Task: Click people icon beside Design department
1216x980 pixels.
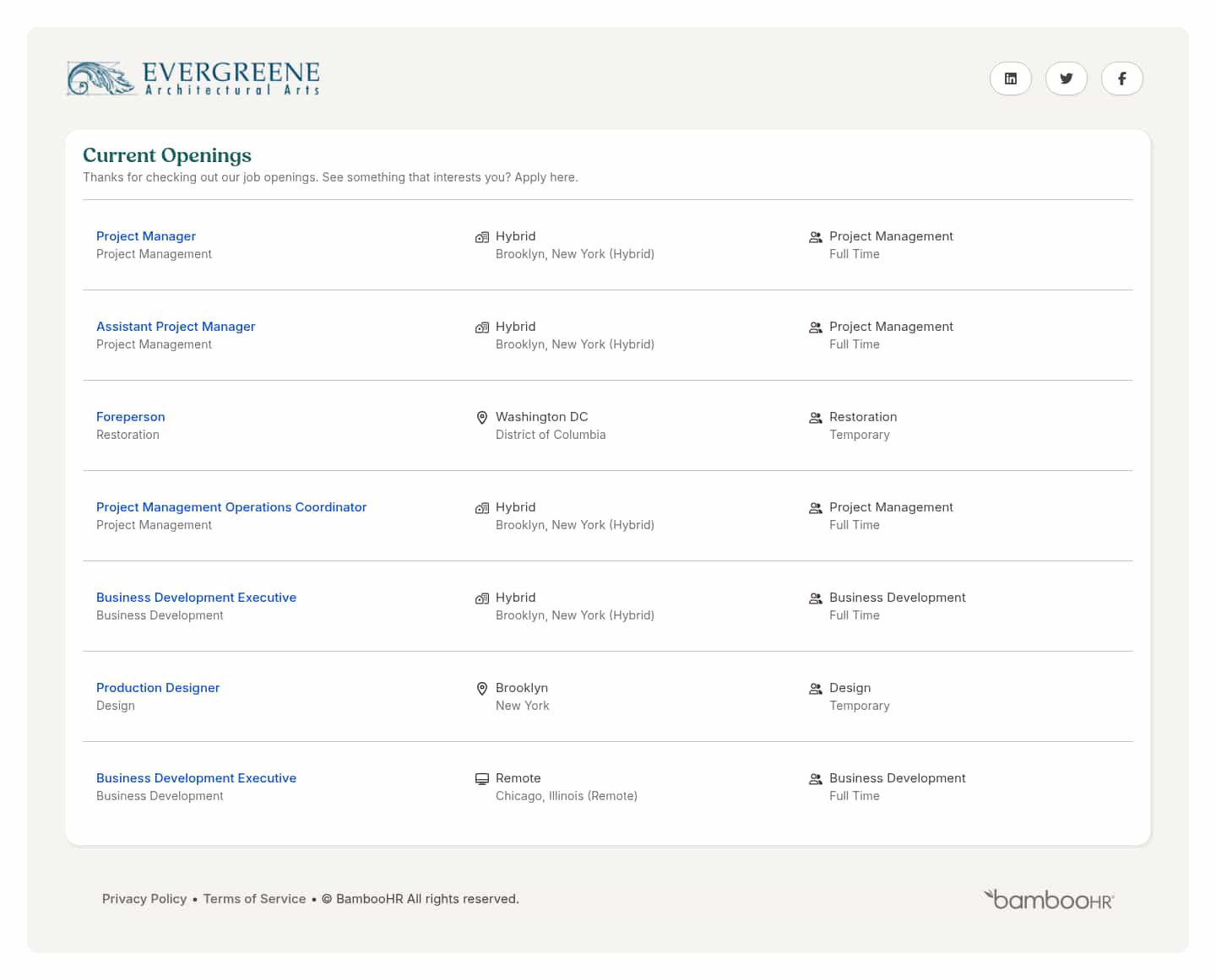Action: [816, 689]
